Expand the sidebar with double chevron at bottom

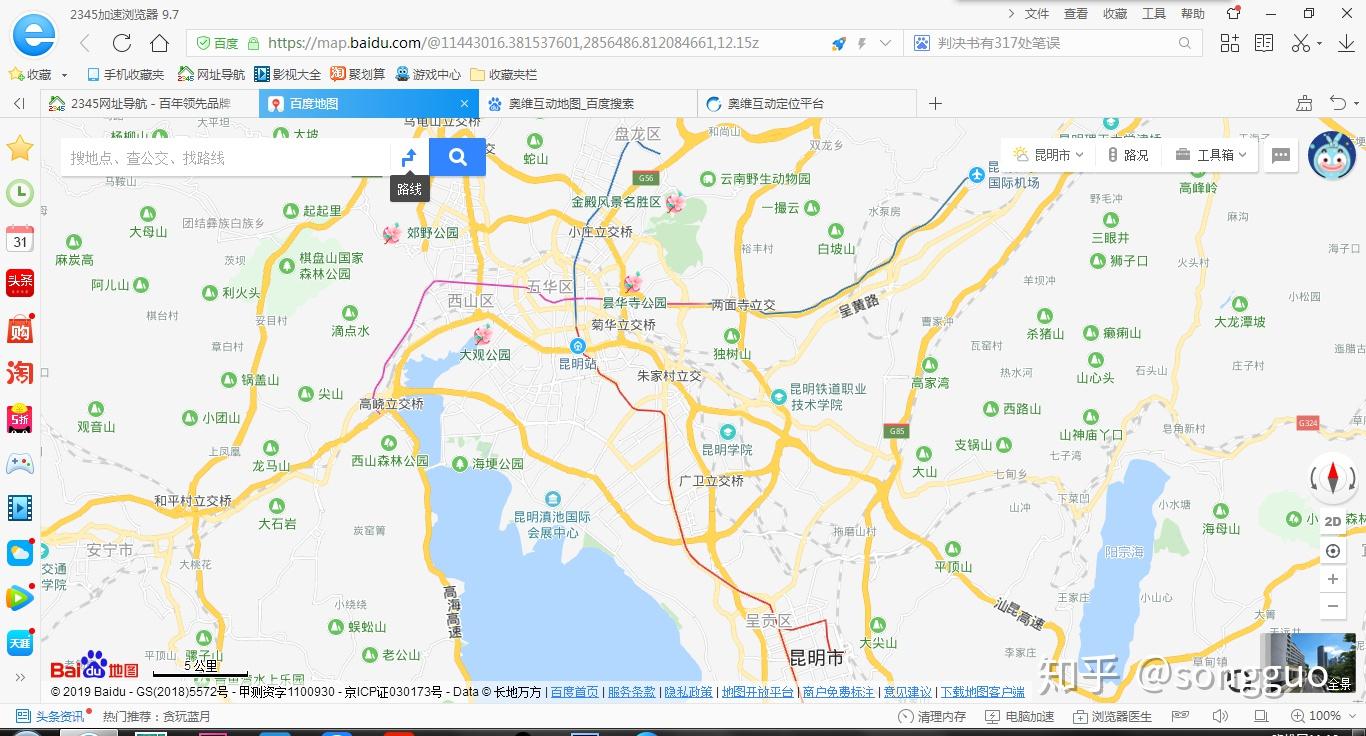pos(20,677)
